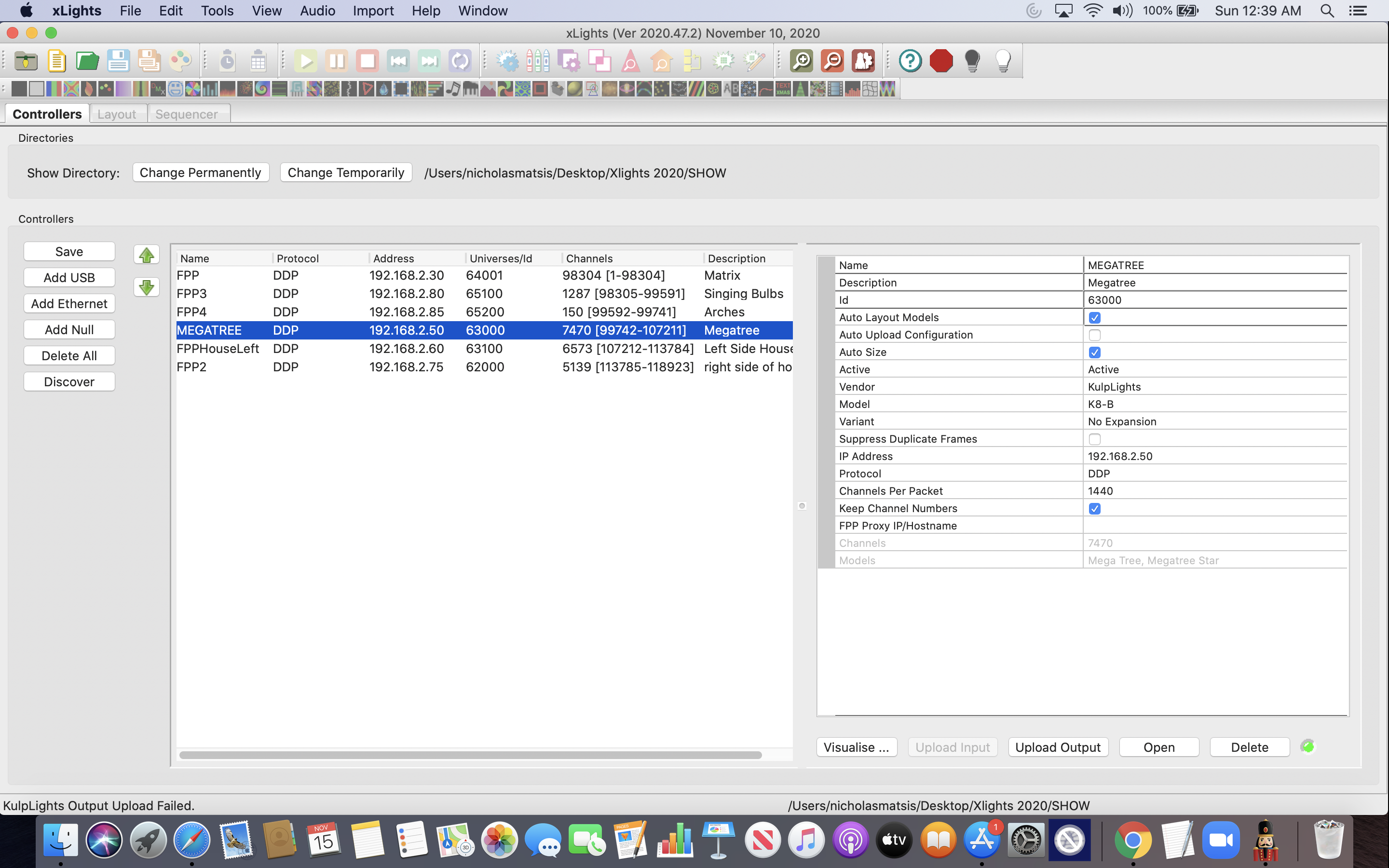This screenshot has width=1389, height=868.
Task: Click the Zoom Out magnifier icon
Action: [x=832, y=61]
